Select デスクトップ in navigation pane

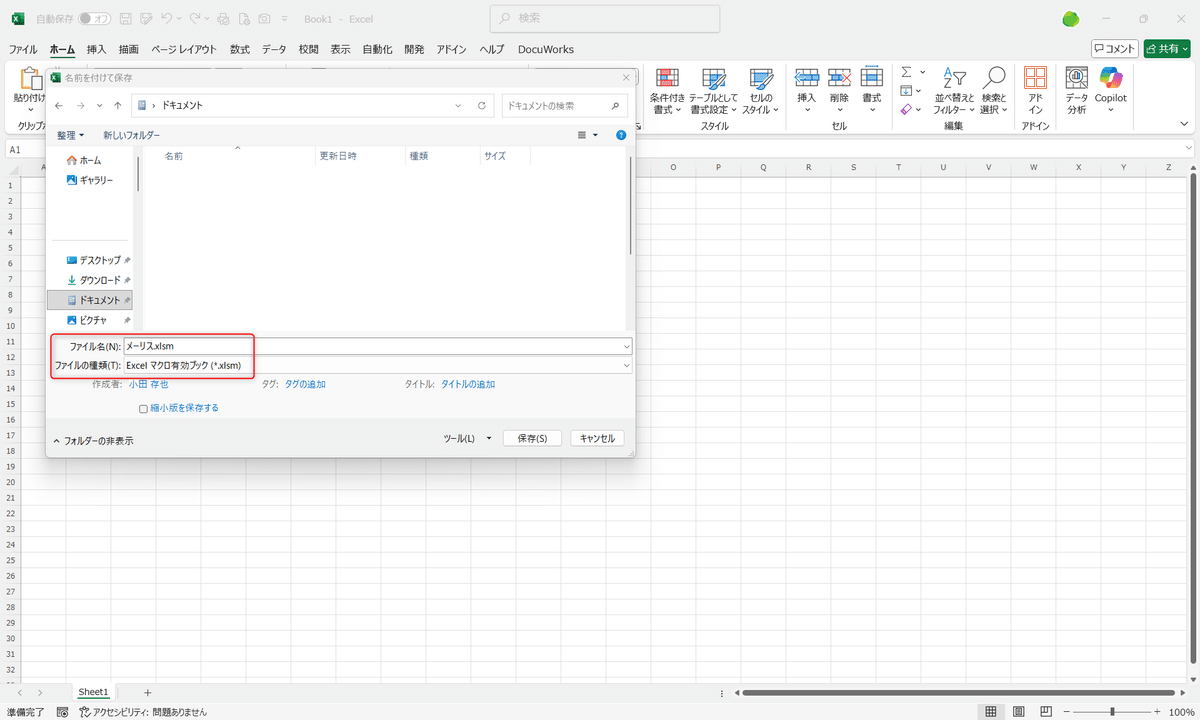[x=99, y=260]
